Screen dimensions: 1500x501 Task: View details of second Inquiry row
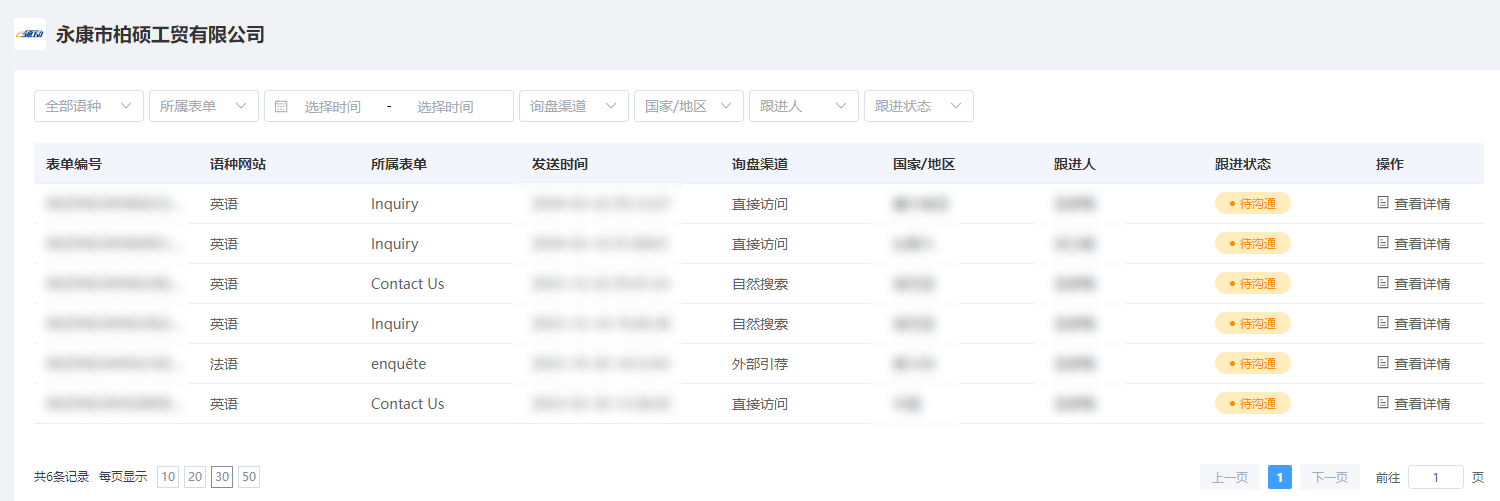click(1414, 244)
